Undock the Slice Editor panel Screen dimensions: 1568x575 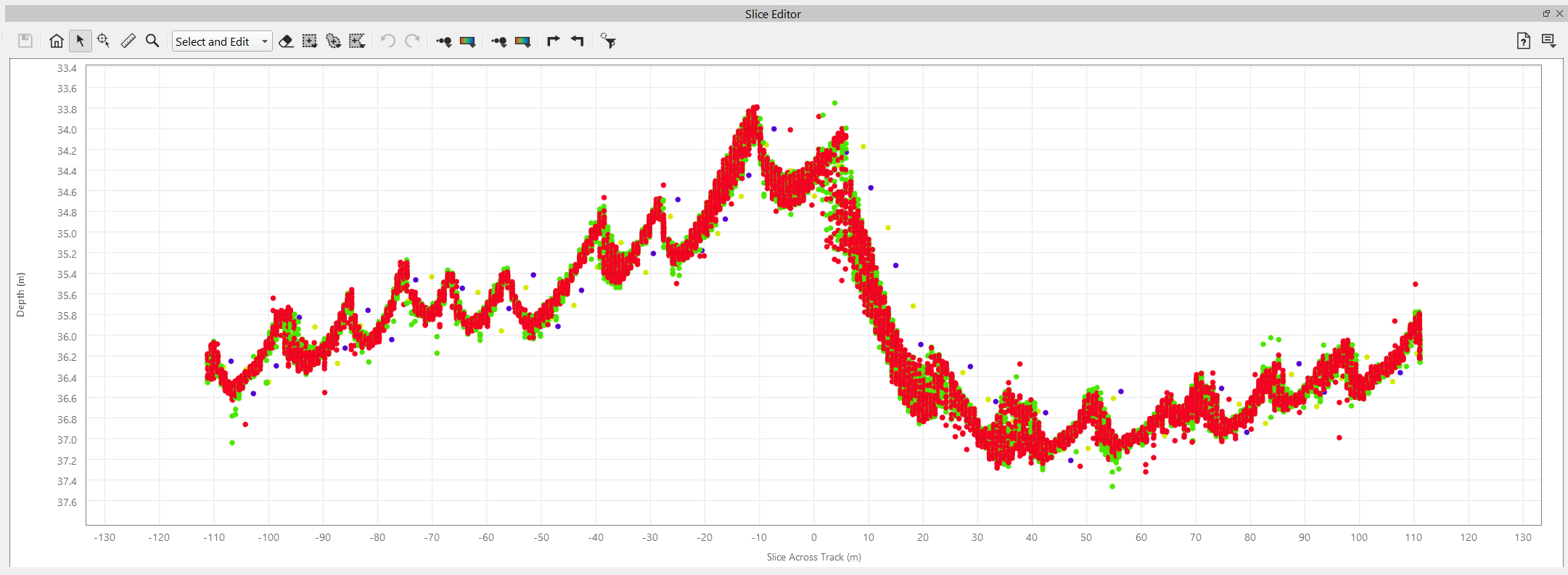1546,13
